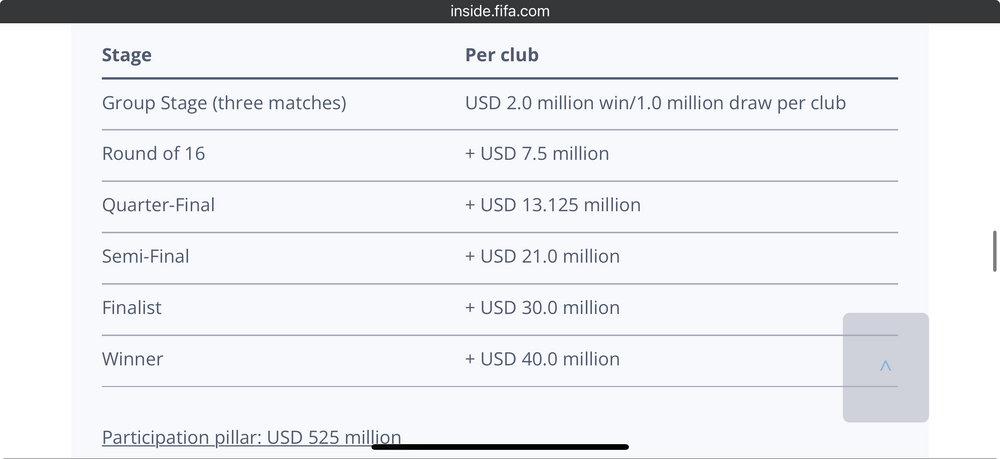Tap the scroll-to-top chevron arrow button
Image resolution: width=1000 pixels, height=459 pixels.
[885, 367]
